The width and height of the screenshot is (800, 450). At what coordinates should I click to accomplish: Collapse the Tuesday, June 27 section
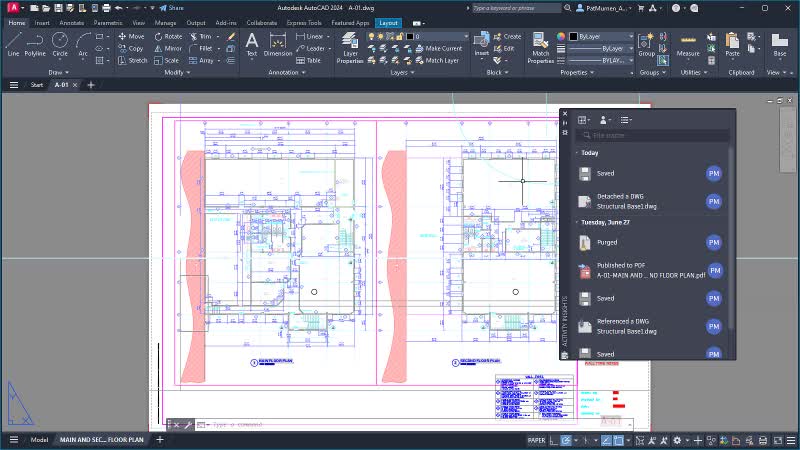pos(577,222)
